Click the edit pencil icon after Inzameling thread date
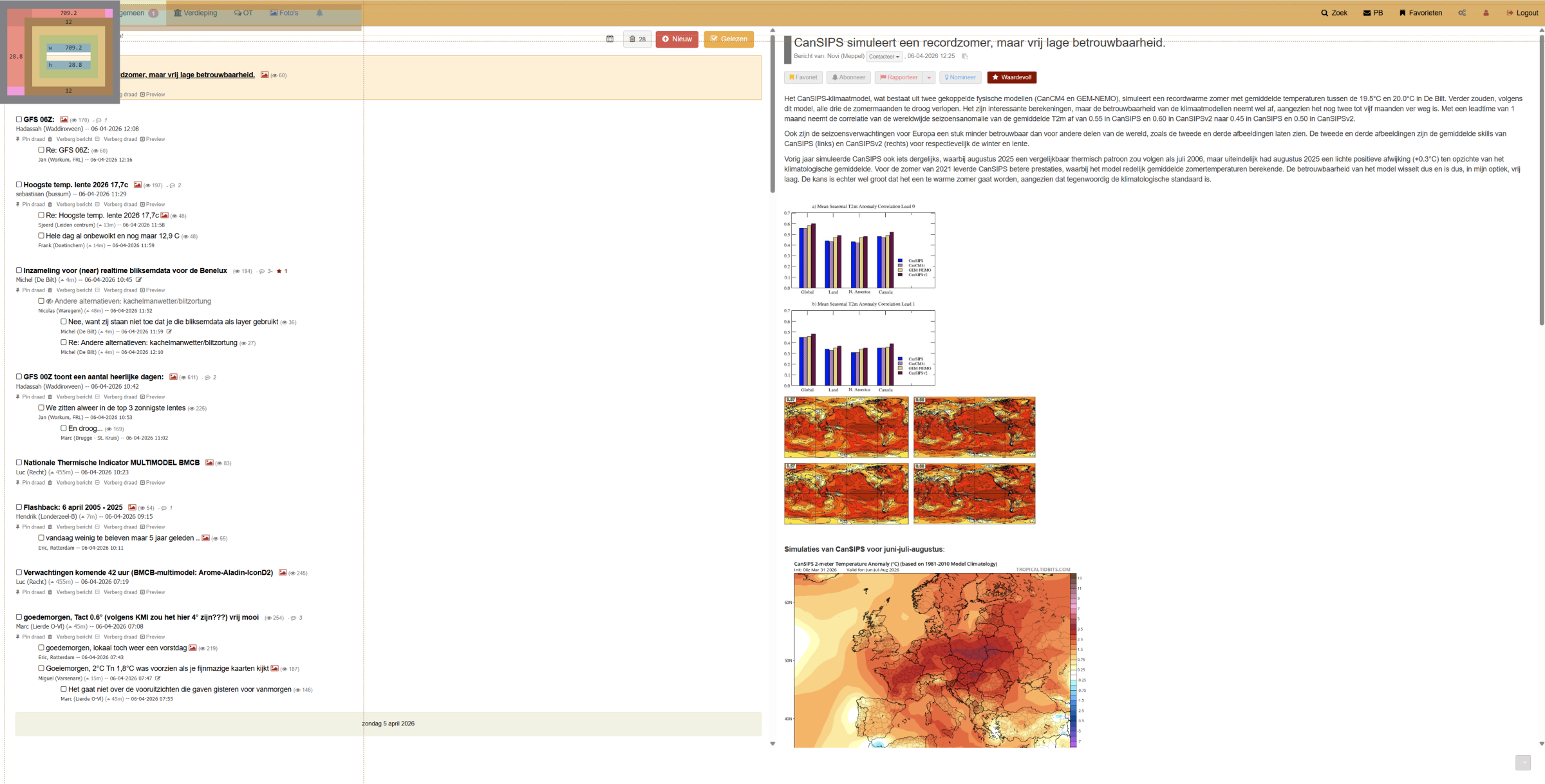The image size is (1545, 784). pyautogui.click(x=138, y=280)
